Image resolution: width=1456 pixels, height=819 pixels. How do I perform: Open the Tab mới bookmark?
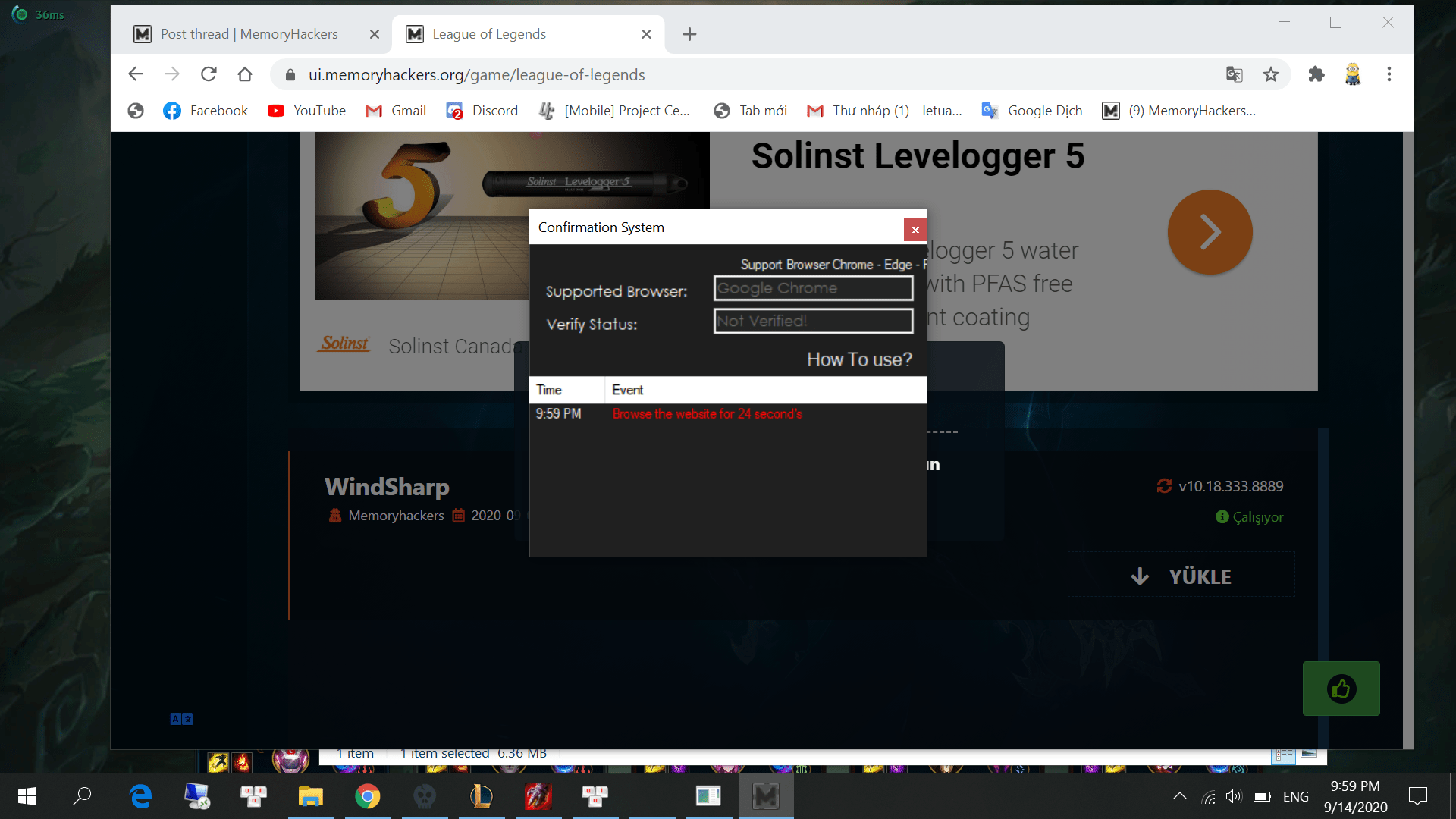(x=750, y=111)
